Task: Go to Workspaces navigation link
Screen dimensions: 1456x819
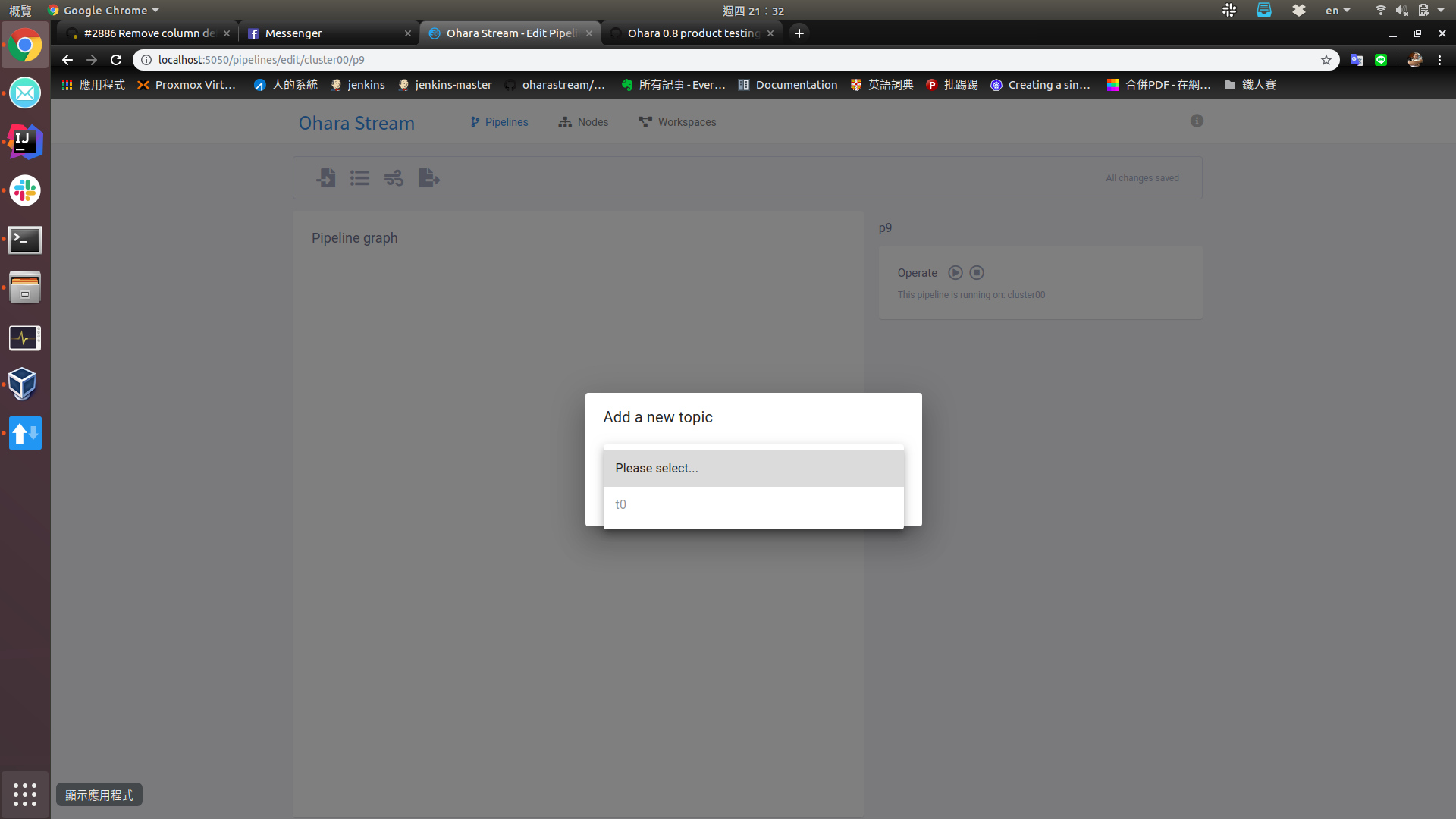Action: click(x=677, y=122)
